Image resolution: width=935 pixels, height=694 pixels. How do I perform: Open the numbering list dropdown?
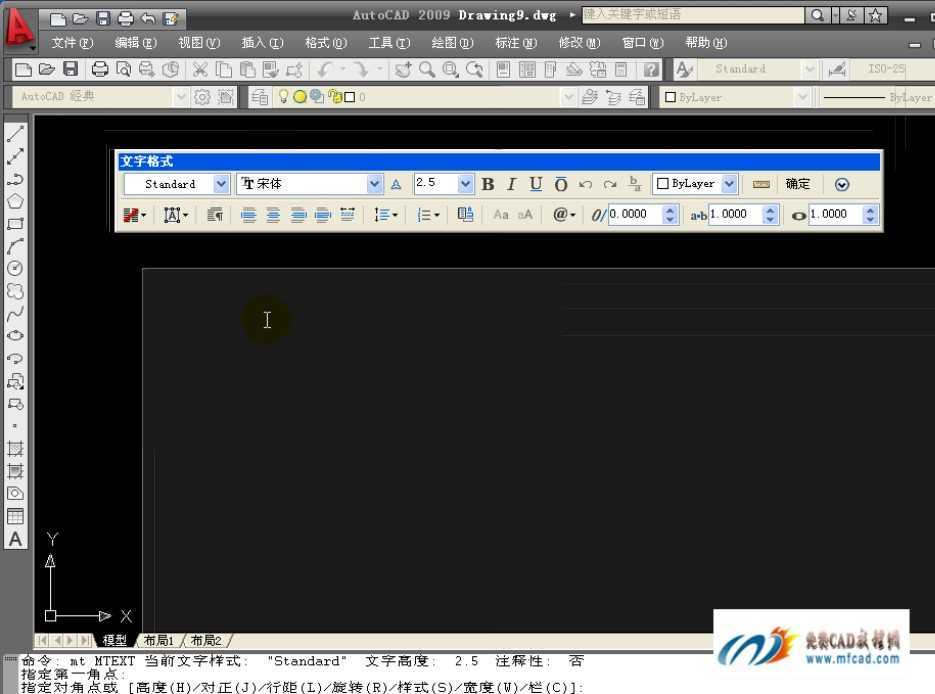tap(428, 215)
